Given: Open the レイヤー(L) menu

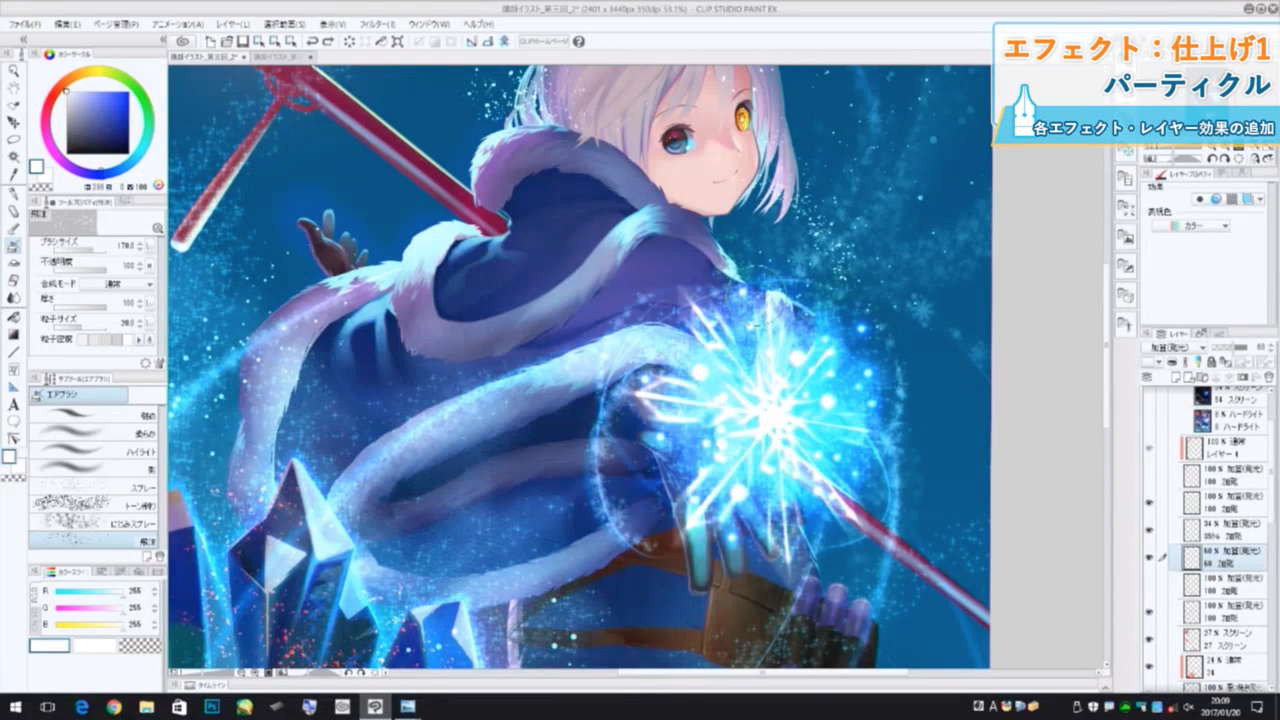Looking at the screenshot, I should [x=233, y=23].
